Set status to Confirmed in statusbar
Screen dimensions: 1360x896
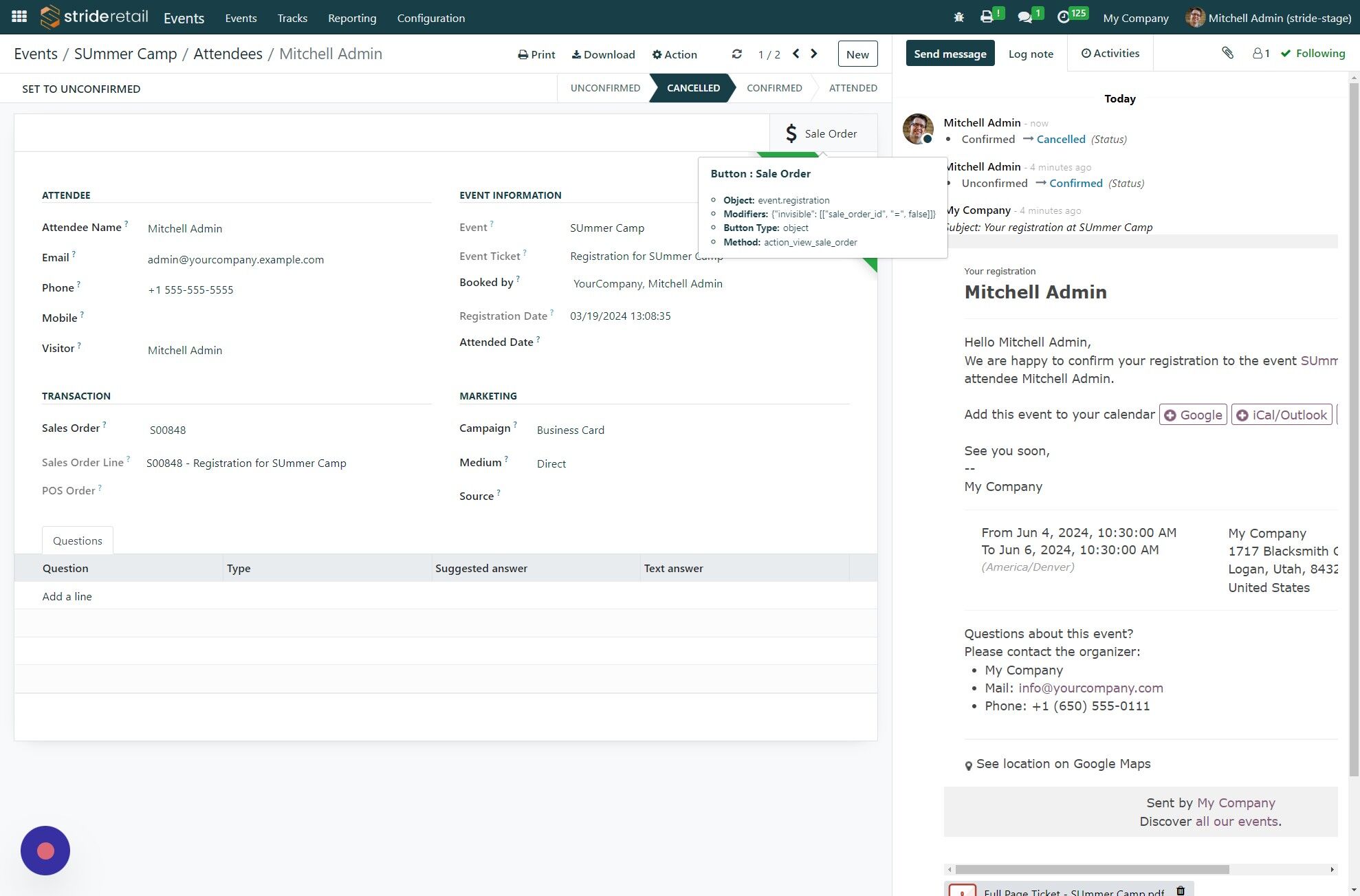pos(774,88)
